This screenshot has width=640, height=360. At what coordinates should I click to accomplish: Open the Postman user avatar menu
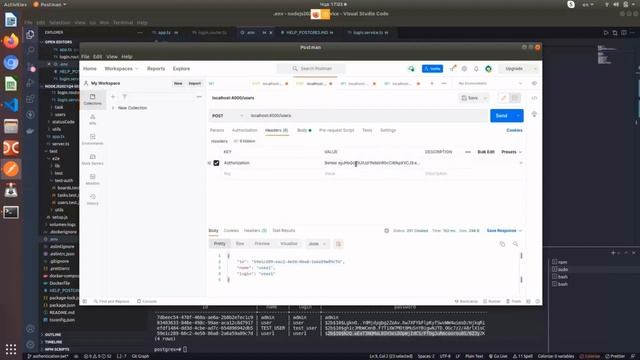click(489, 69)
